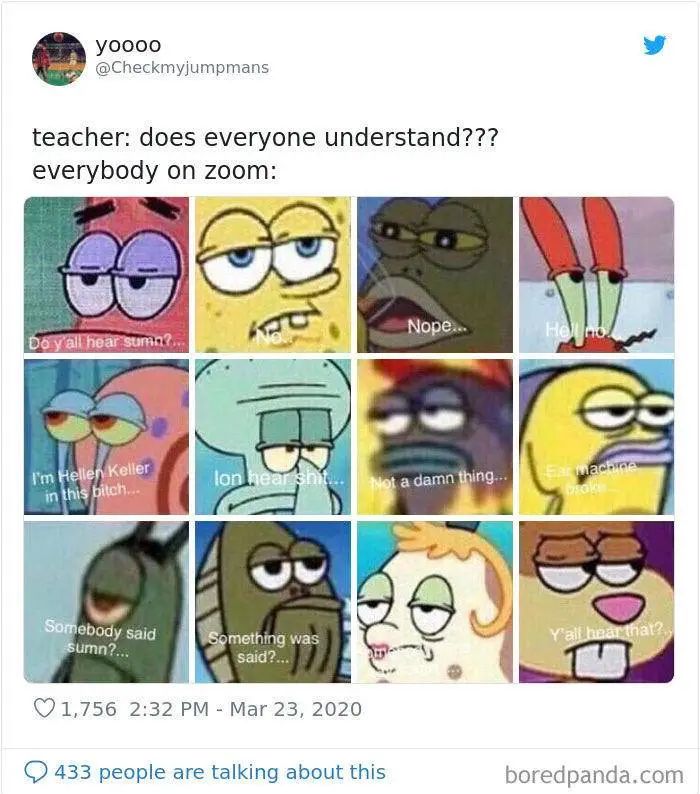Open the 2:32 PM Mar 23, 2020 timestamp
The height and width of the screenshot is (794, 700).
coord(246,709)
